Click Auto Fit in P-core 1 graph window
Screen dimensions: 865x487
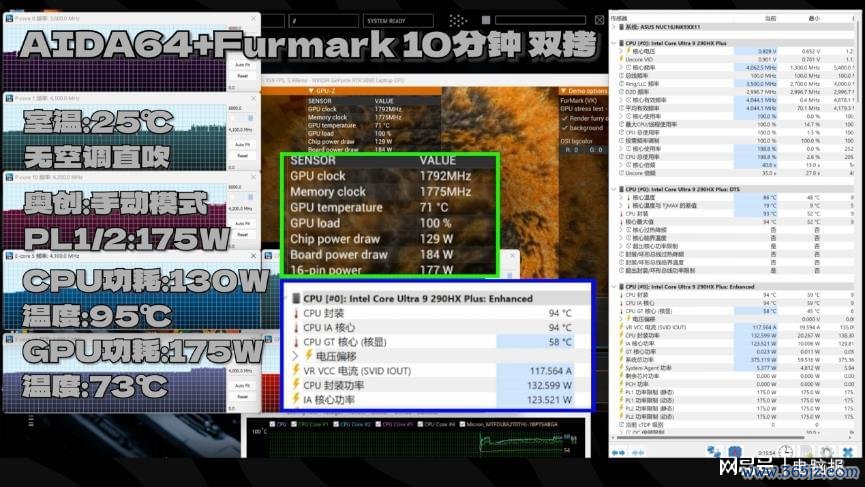pyautogui.click(x=243, y=145)
